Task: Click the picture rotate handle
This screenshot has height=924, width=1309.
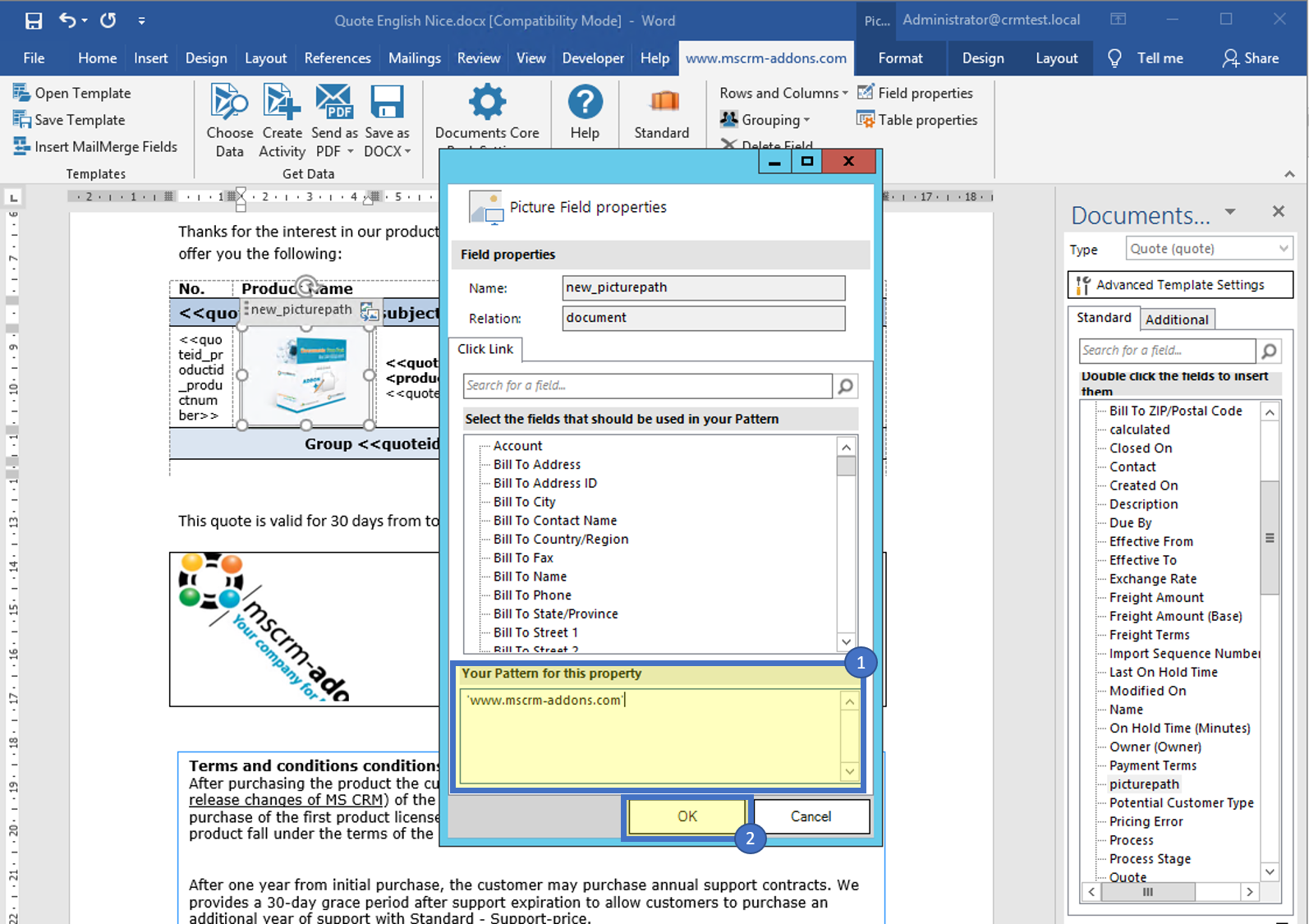Action: pos(306,286)
